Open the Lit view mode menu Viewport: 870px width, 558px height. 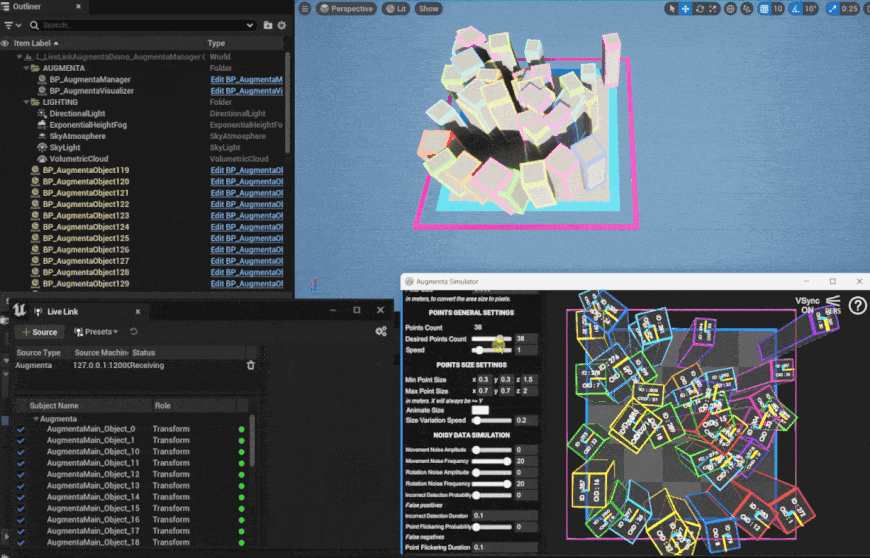(396, 9)
